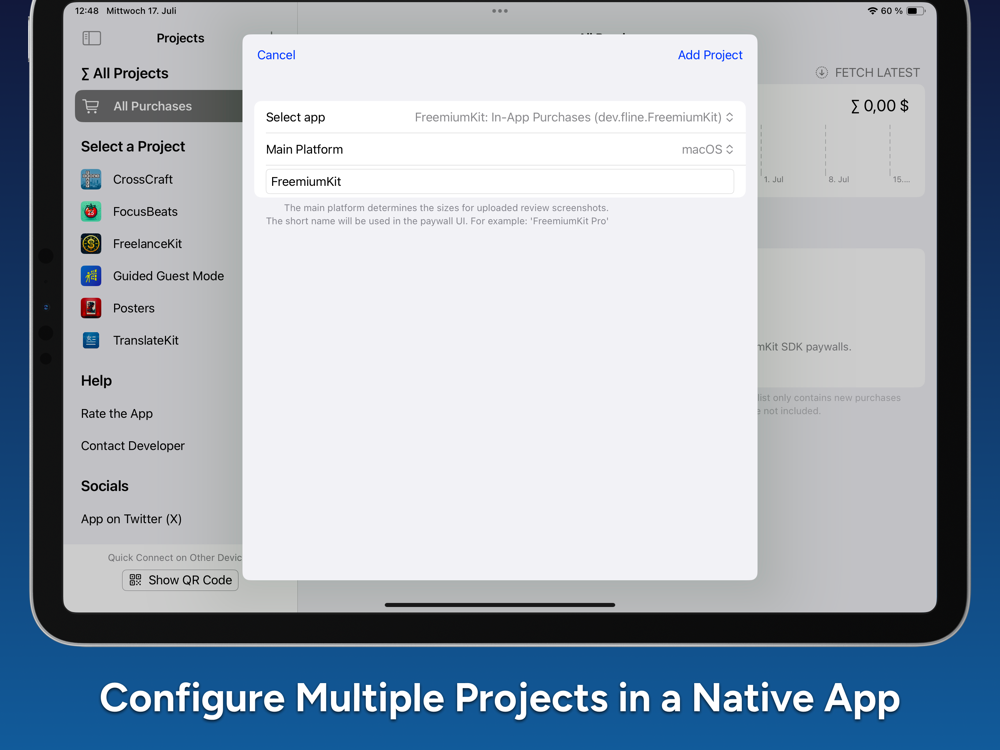Select the TranslateKit project
This screenshot has height=750, width=1000.
[146, 341]
